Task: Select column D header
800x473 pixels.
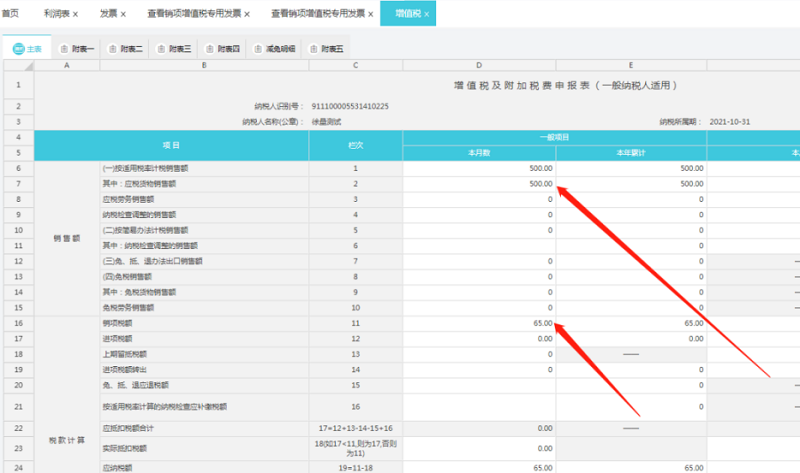Action: tap(479, 65)
